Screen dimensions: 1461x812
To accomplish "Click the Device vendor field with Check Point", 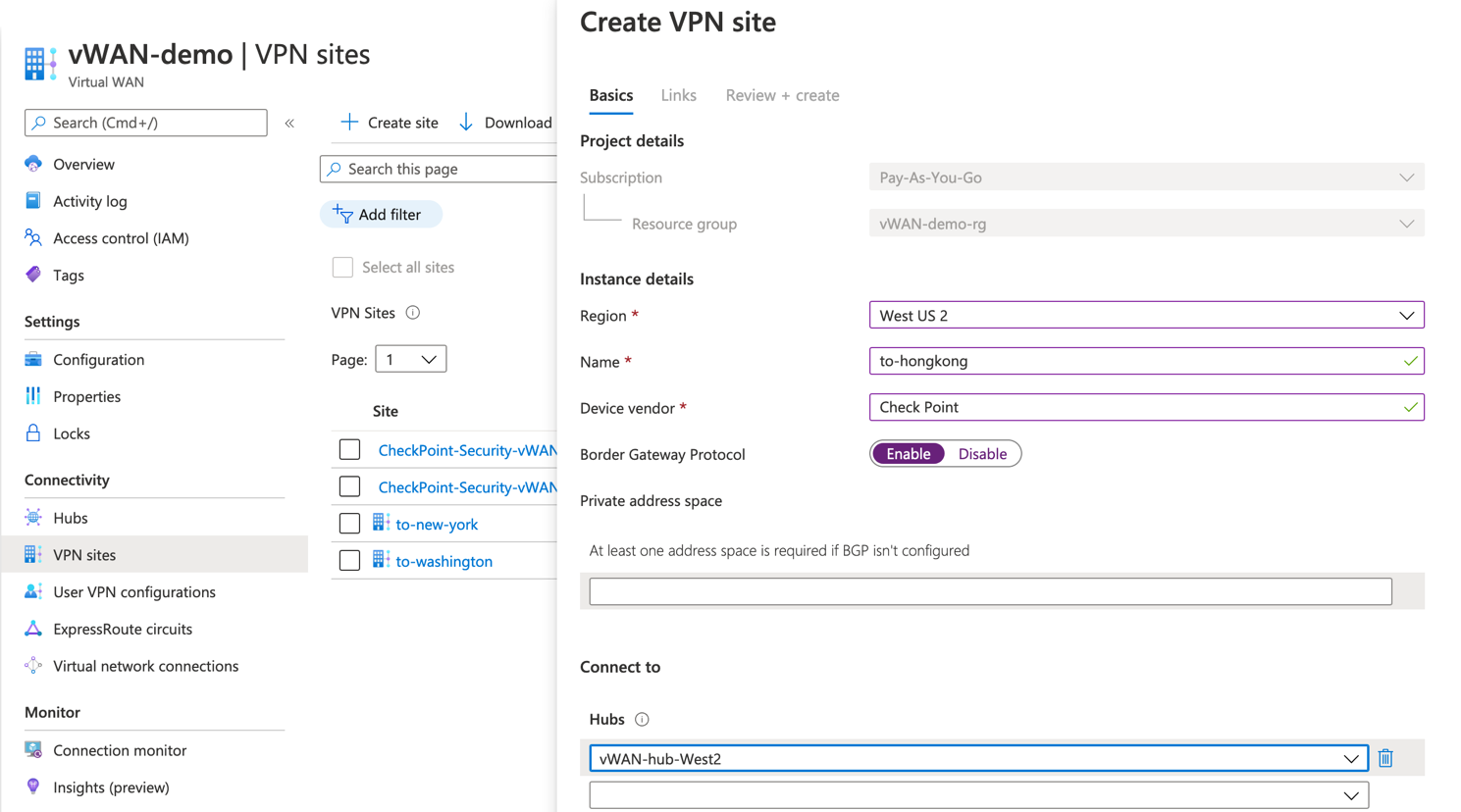I will [1146, 407].
